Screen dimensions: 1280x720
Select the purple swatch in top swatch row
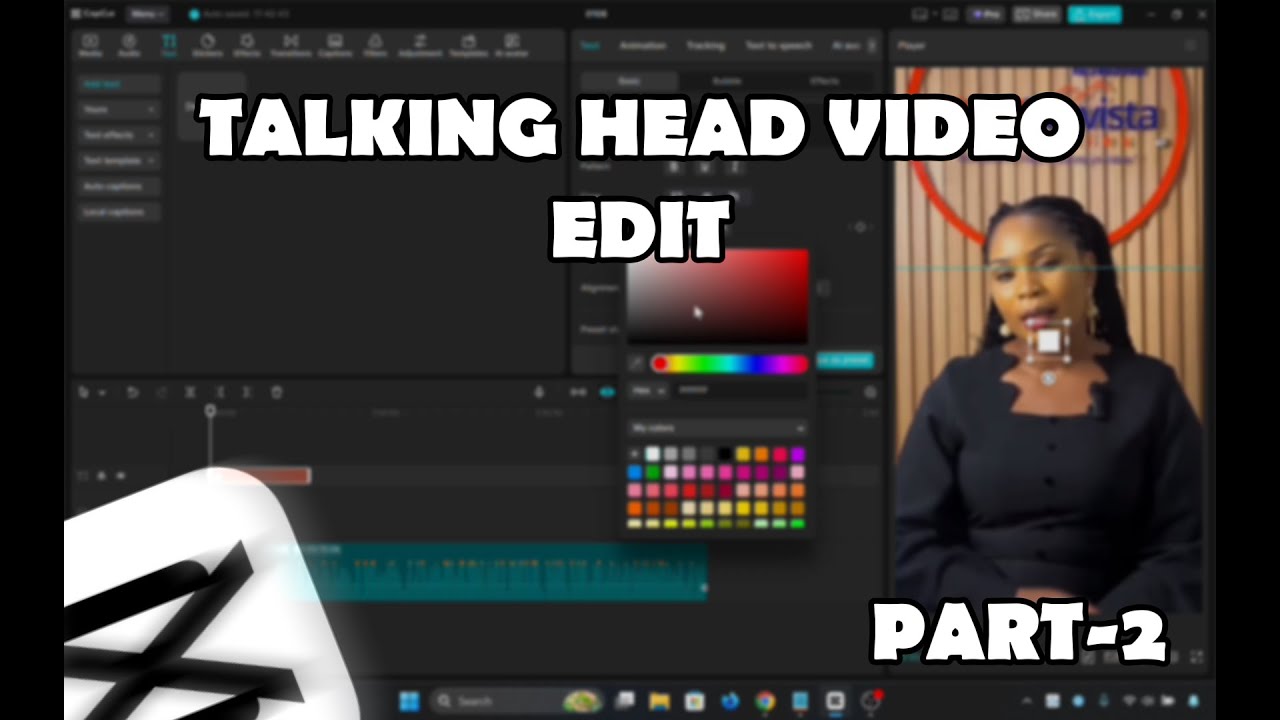coord(798,454)
